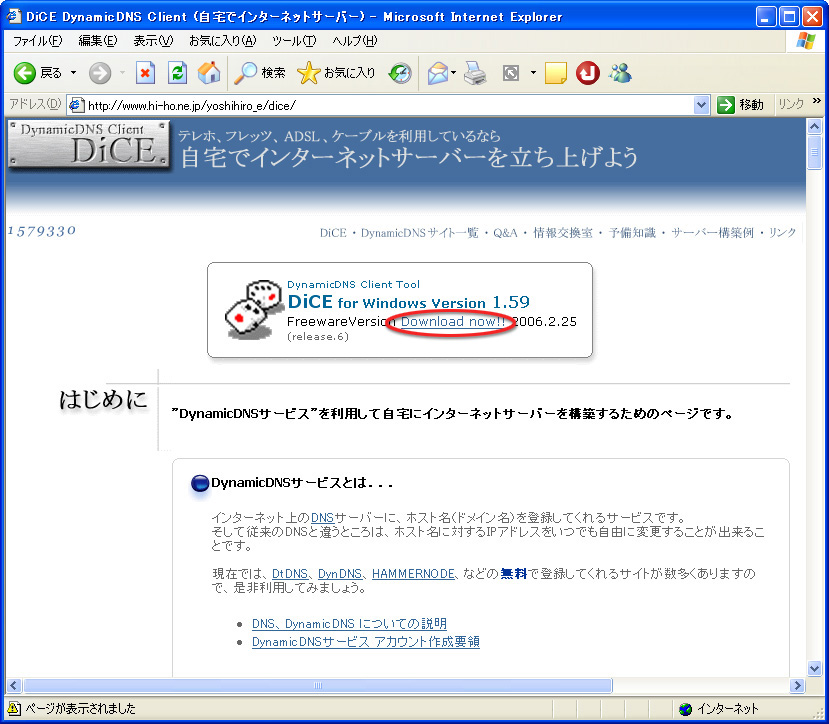This screenshot has width=829, height=724.
Task: Open DynamicDNSサイト一覧 navigation link
Action: [419, 233]
